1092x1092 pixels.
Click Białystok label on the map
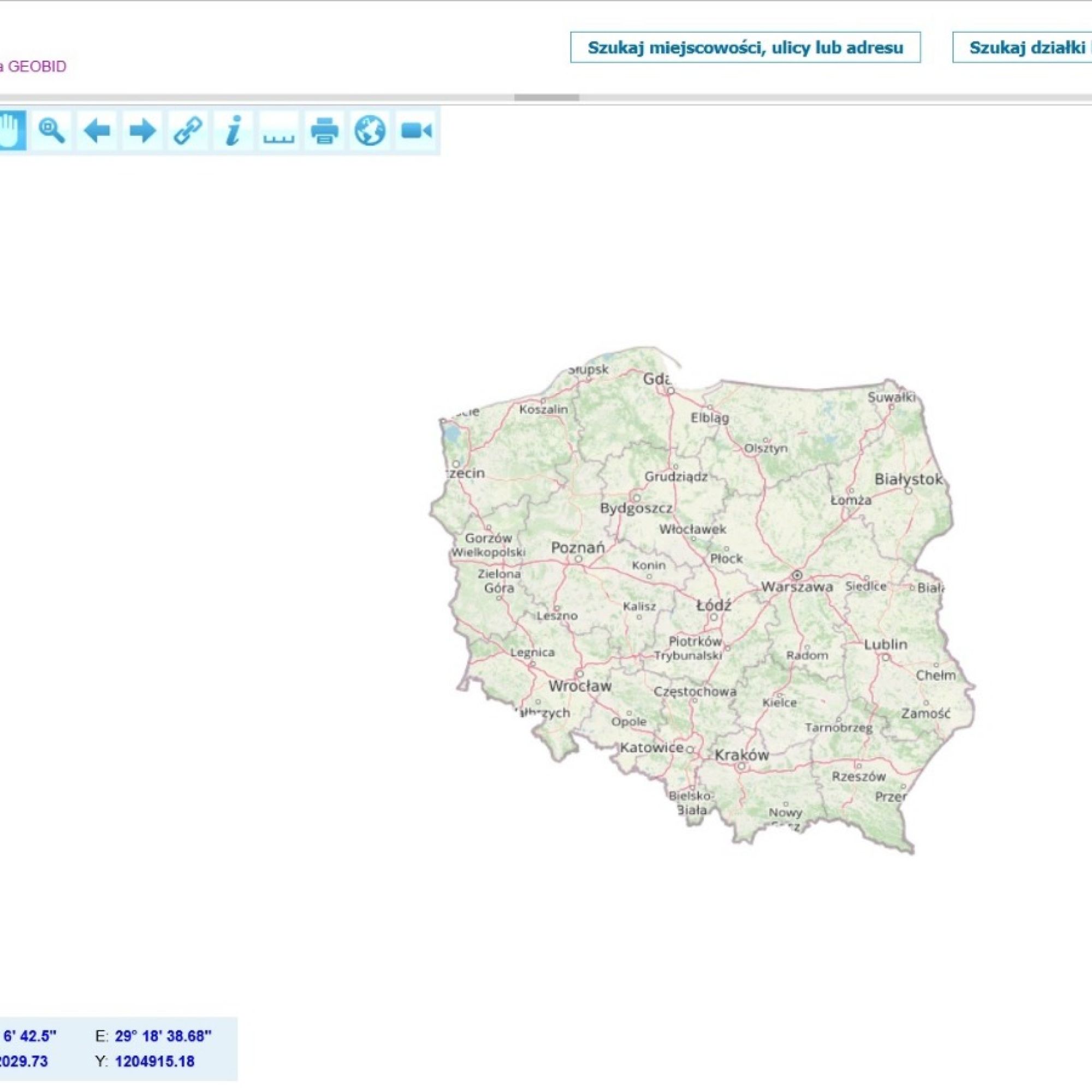(x=908, y=479)
